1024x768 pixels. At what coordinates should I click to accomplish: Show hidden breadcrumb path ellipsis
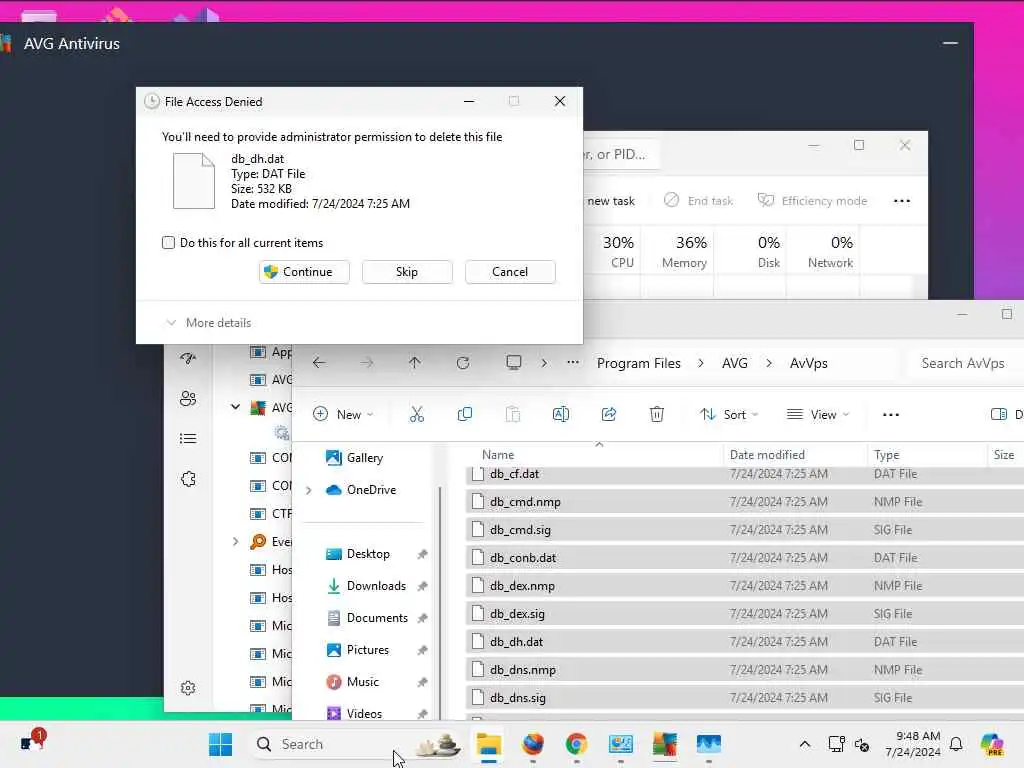[573, 363]
